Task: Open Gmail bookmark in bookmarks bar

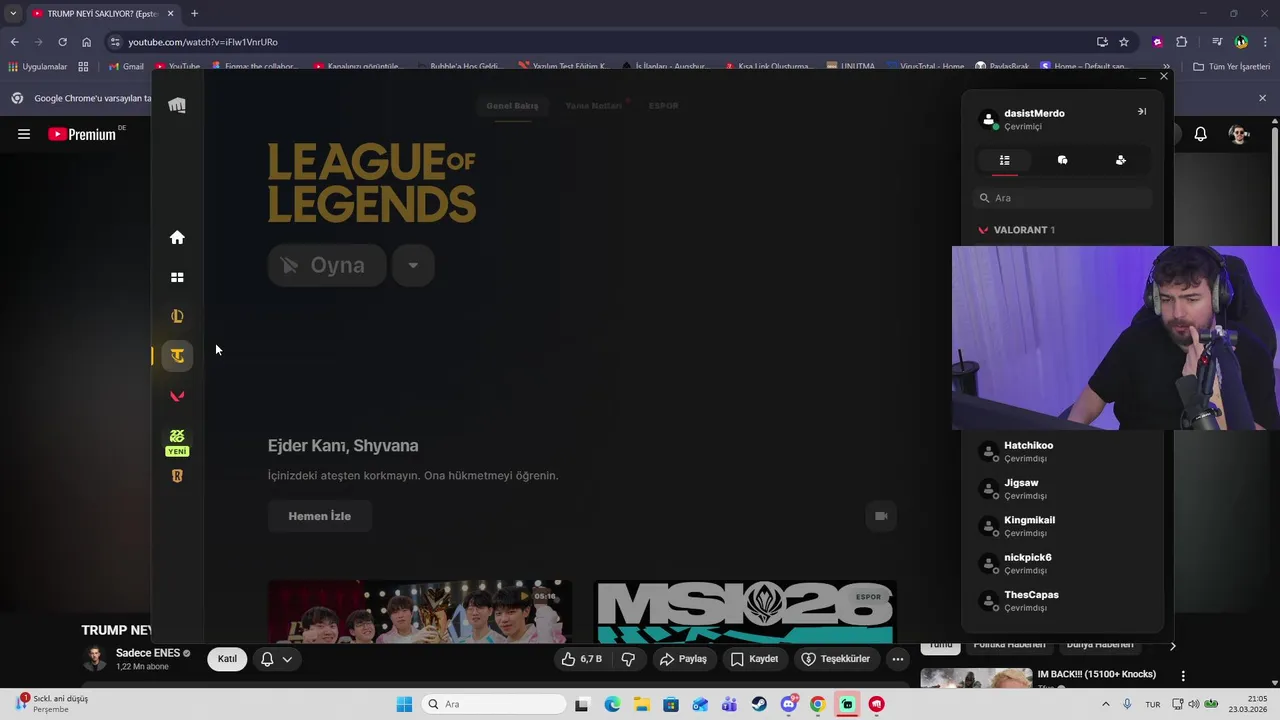Action: (x=126, y=67)
